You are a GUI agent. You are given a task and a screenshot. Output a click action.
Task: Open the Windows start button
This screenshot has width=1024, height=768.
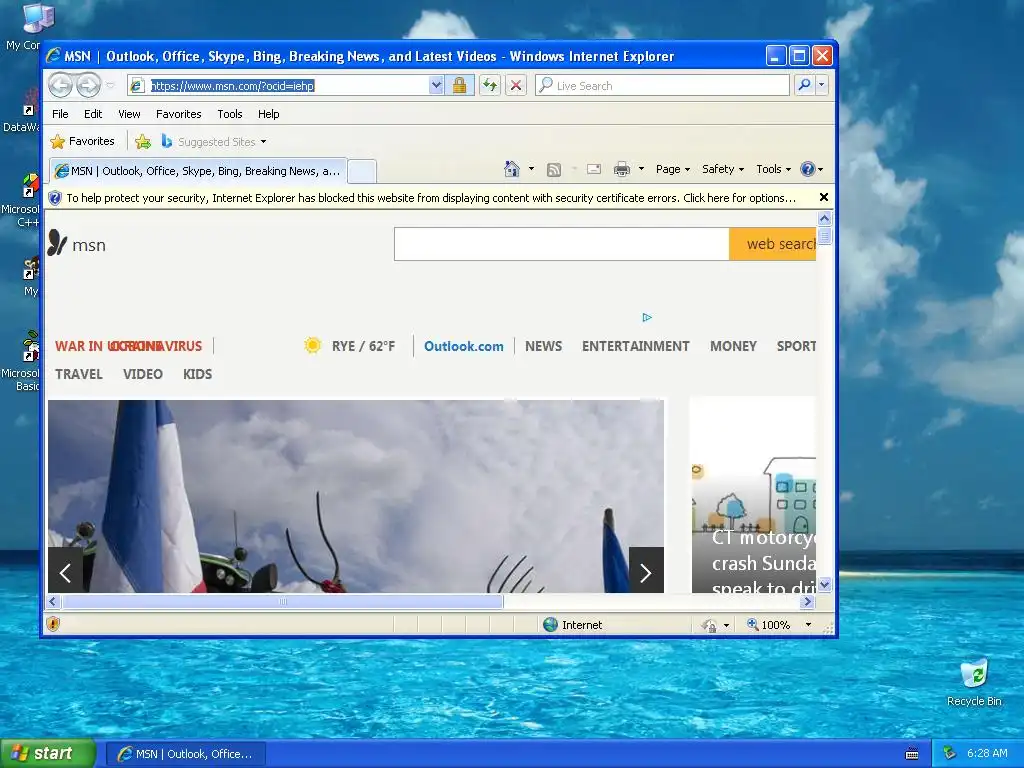pos(48,754)
